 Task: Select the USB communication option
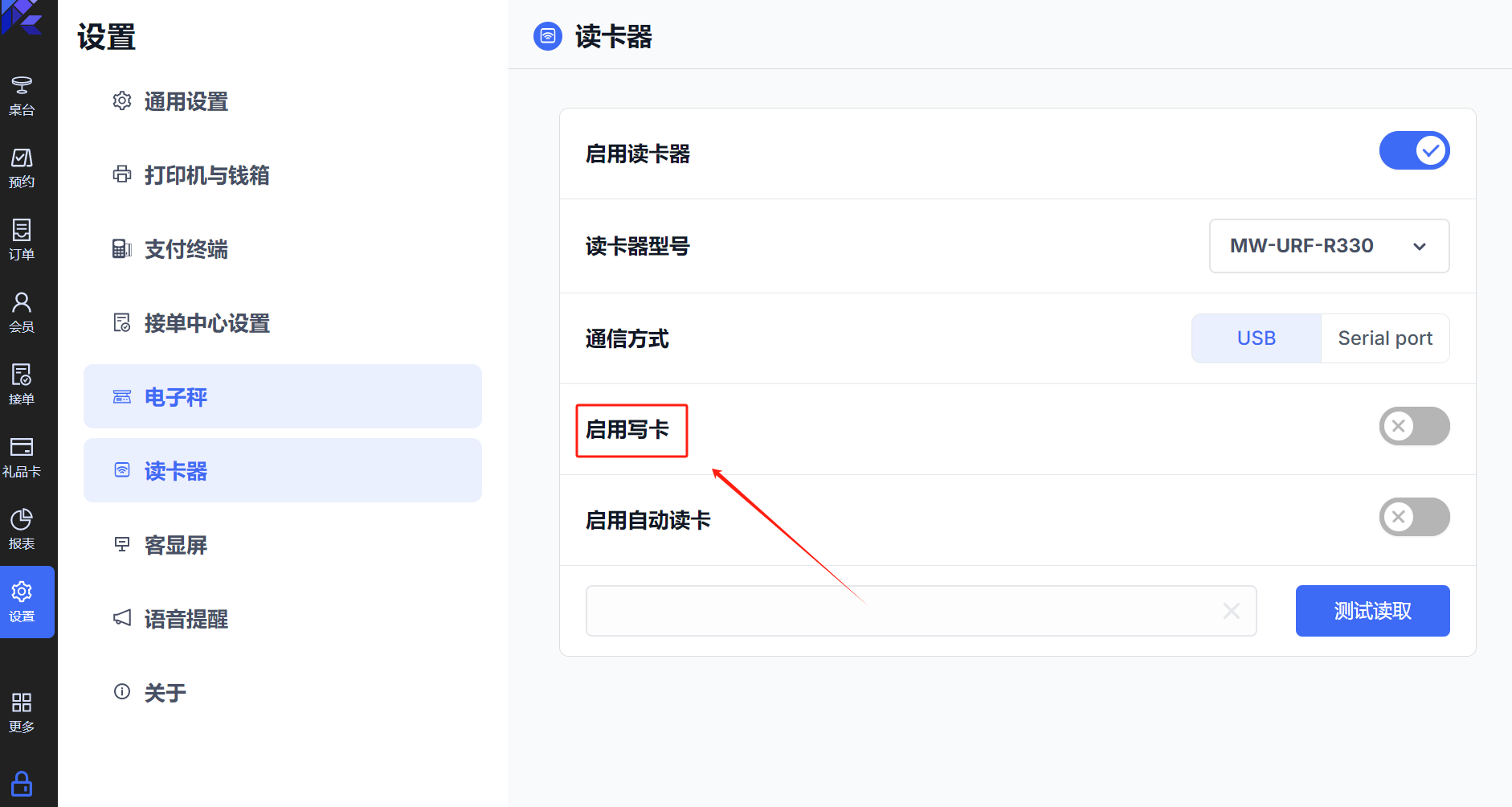[1257, 338]
